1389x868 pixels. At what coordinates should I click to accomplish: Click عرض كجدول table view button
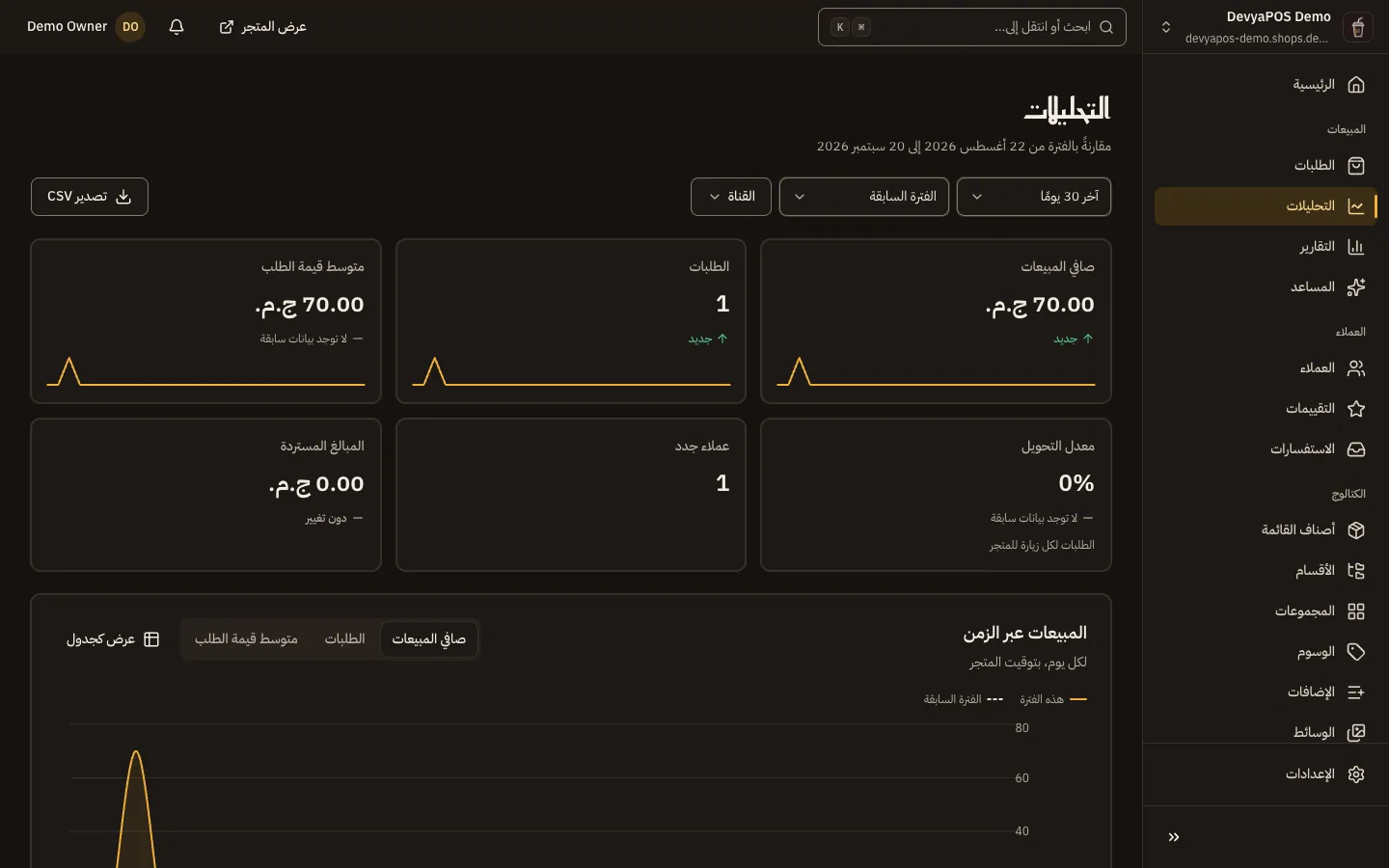113,639
